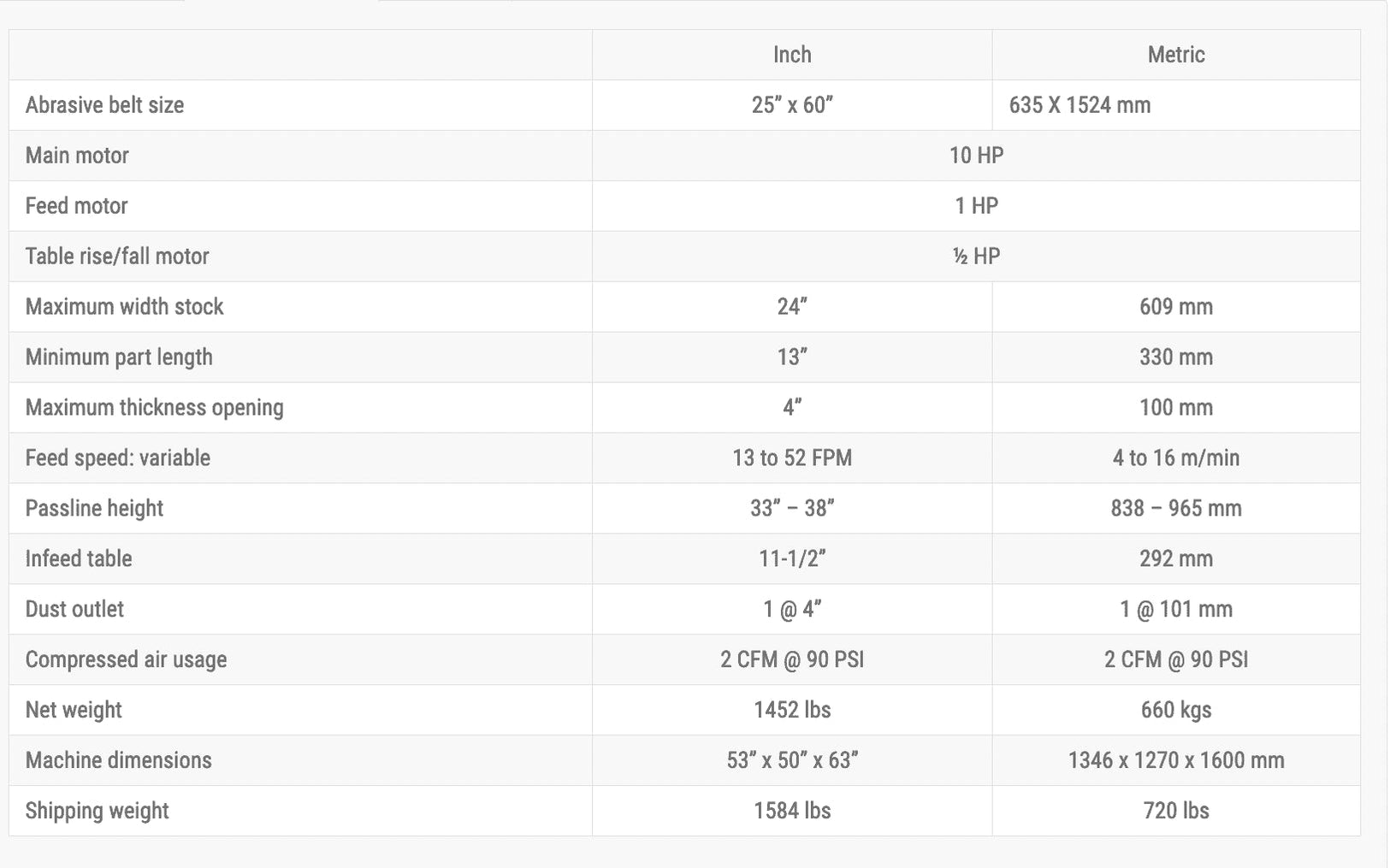Select the Abrasive belt size row label
This screenshot has height=868, width=1396.
click(x=104, y=105)
